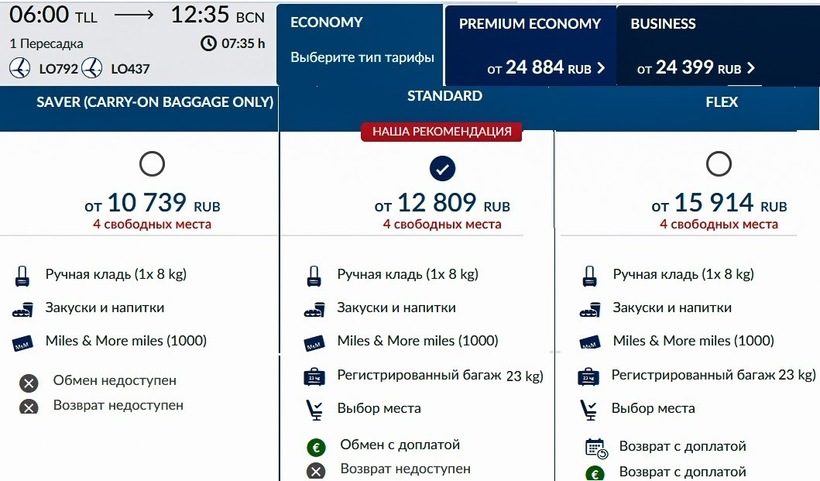820x481 pixels.
Task: Click the unavailable exchange X icon in Saver
Action: pyautogui.click(x=29, y=383)
